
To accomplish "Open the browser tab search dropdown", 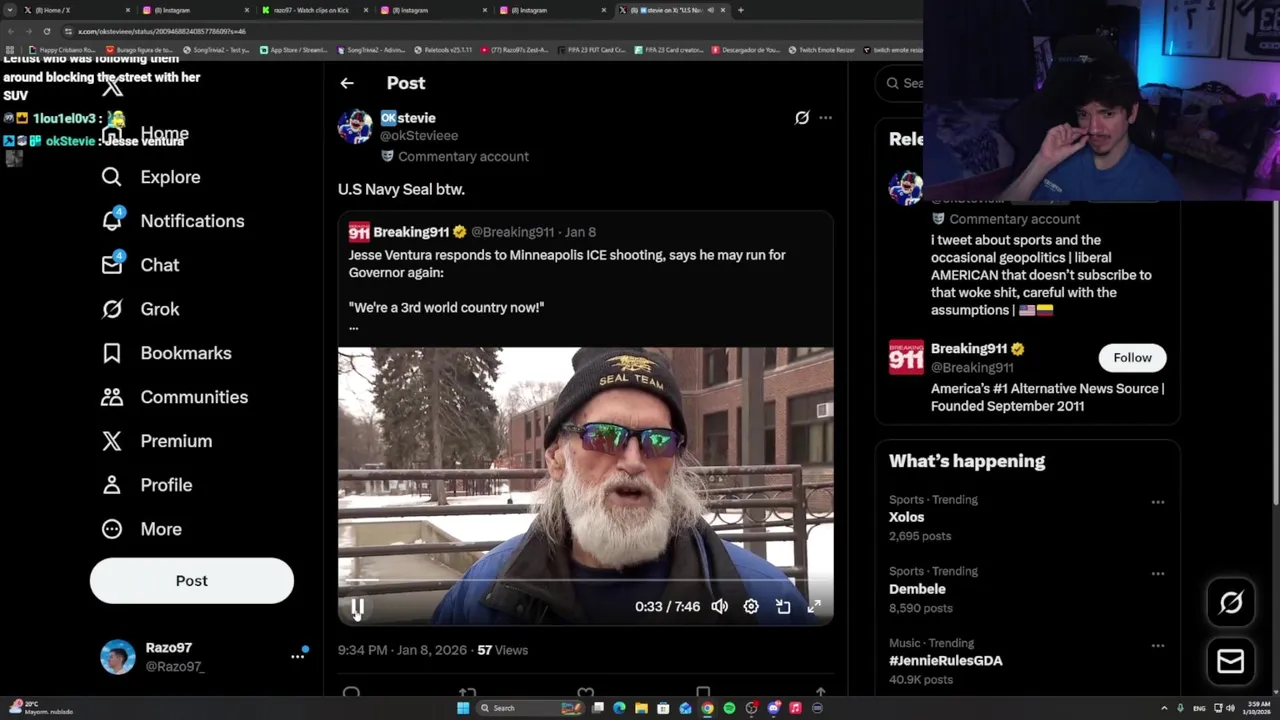I will point(12,10).
